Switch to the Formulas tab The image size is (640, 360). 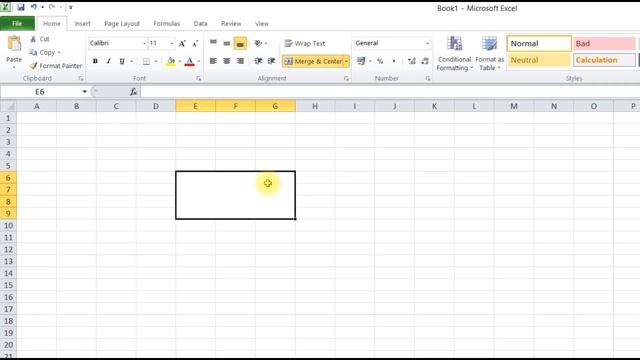click(x=167, y=24)
